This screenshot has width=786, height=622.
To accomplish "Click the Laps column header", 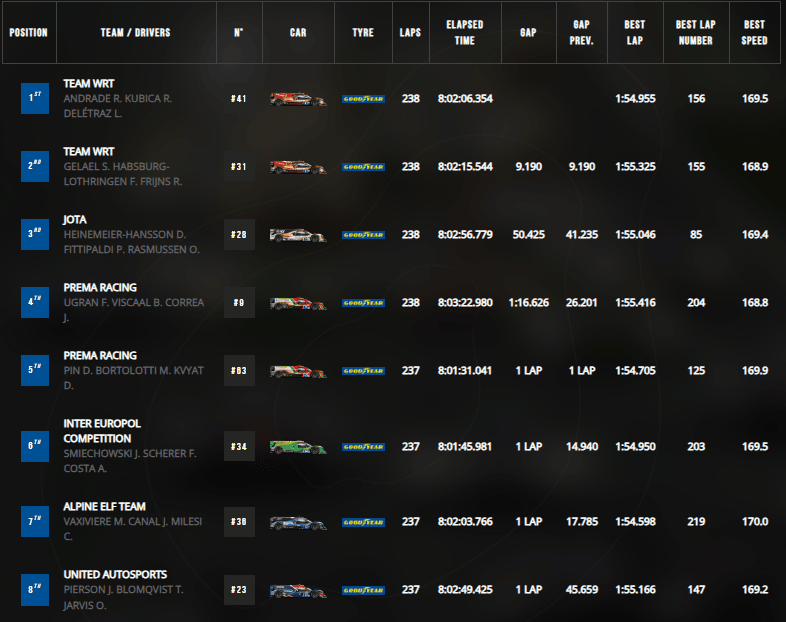I will [411, 33].
